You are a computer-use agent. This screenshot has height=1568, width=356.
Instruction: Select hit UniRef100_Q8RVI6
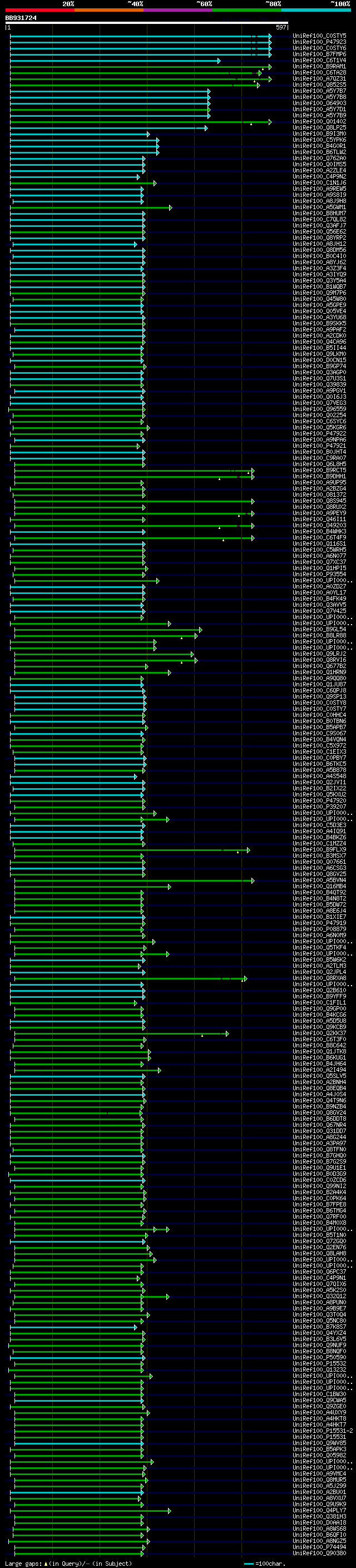pos(319,660)
